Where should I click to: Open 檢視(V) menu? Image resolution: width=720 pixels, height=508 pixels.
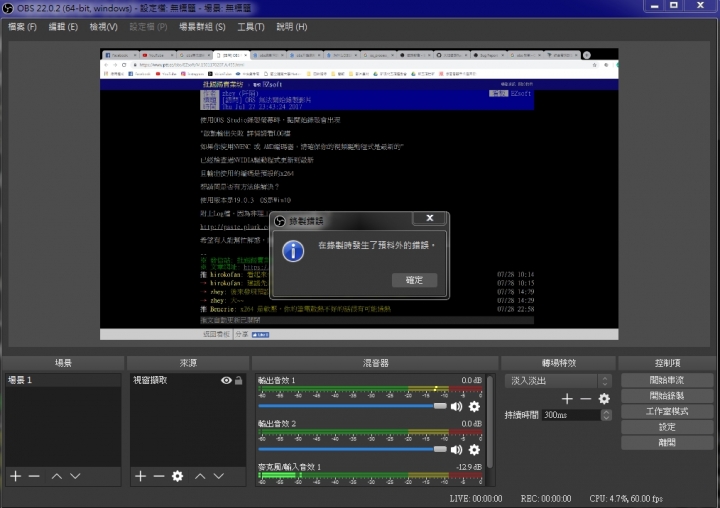103,27
